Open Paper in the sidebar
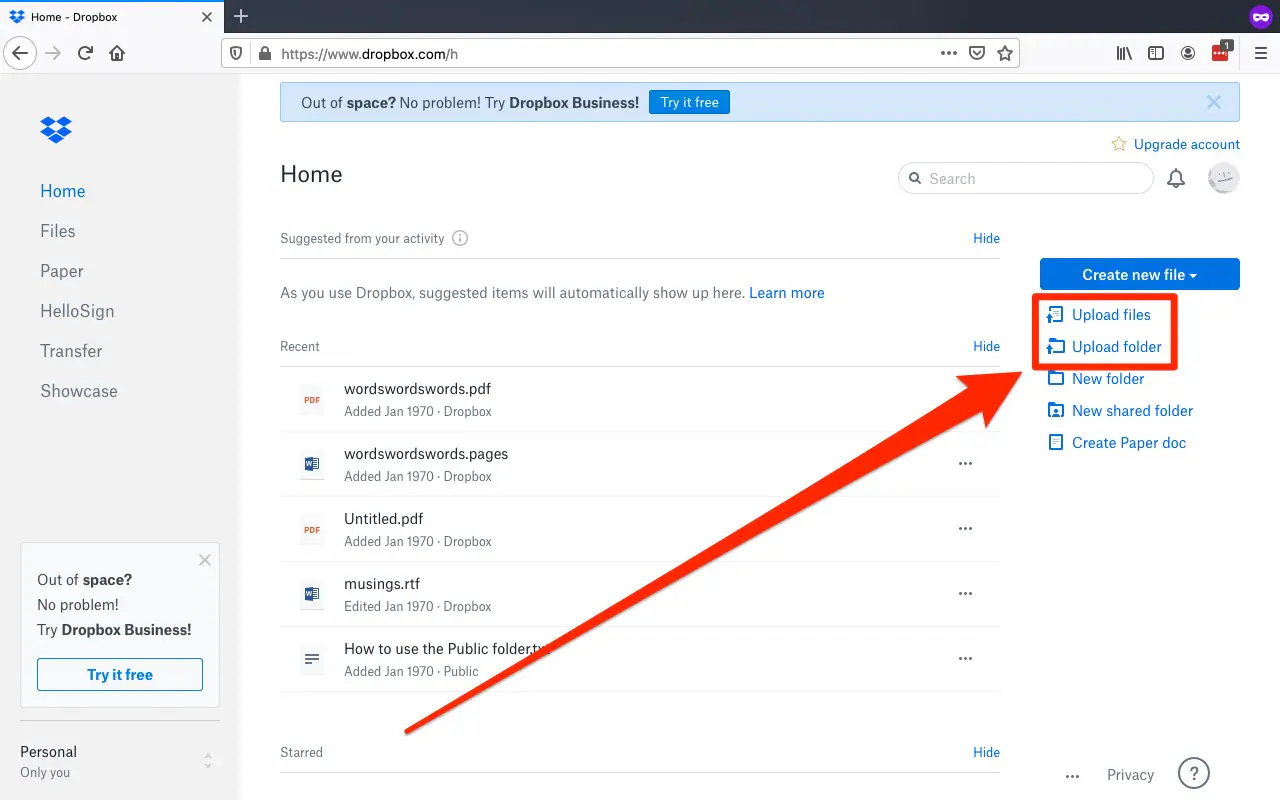Image resolution: width=1280 pixels, height=800 pixels. pyautogui.click(x=62, y=271)
